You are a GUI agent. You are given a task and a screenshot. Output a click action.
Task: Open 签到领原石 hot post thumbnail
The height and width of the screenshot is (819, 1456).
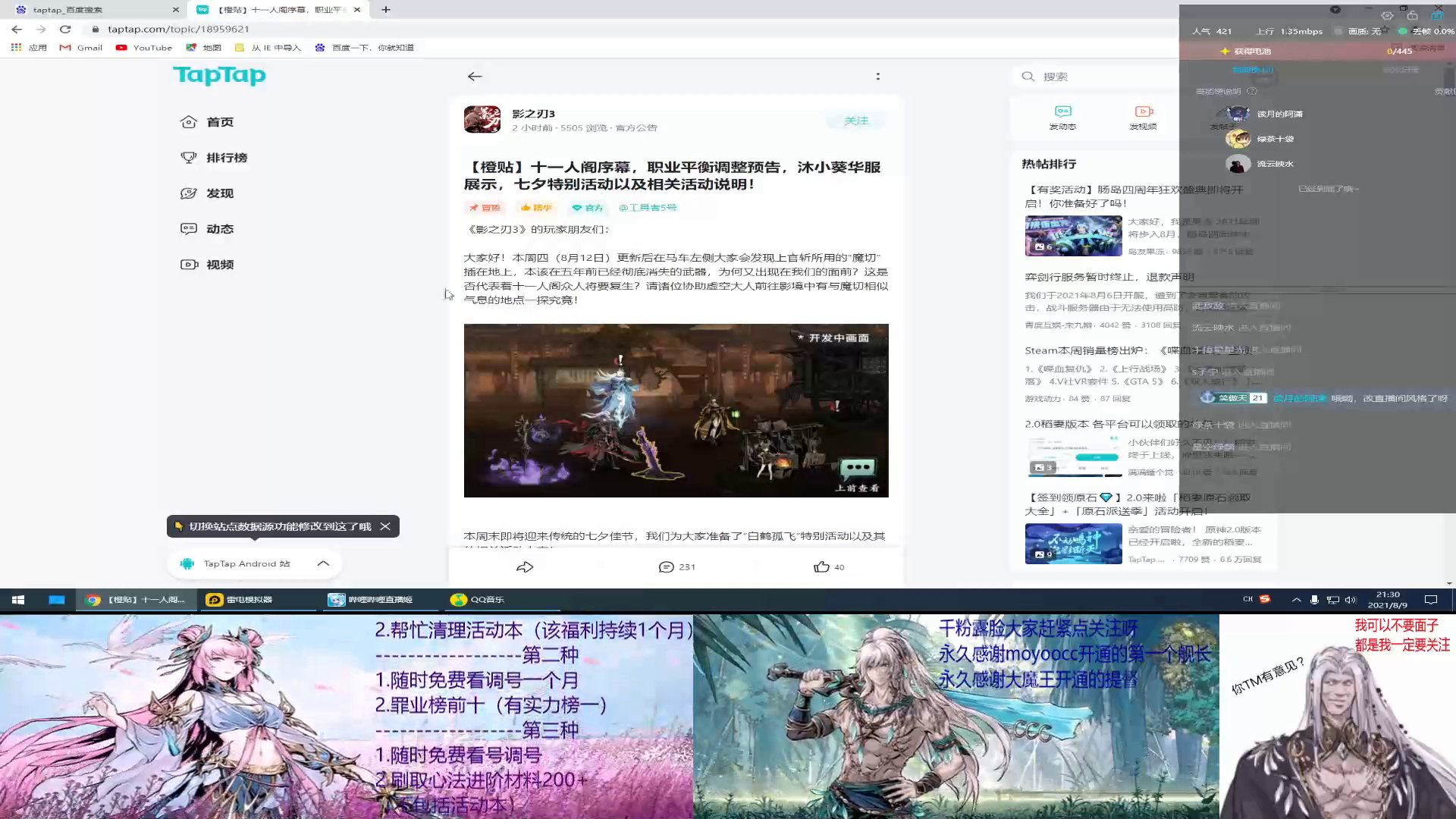click(1073, 543)
